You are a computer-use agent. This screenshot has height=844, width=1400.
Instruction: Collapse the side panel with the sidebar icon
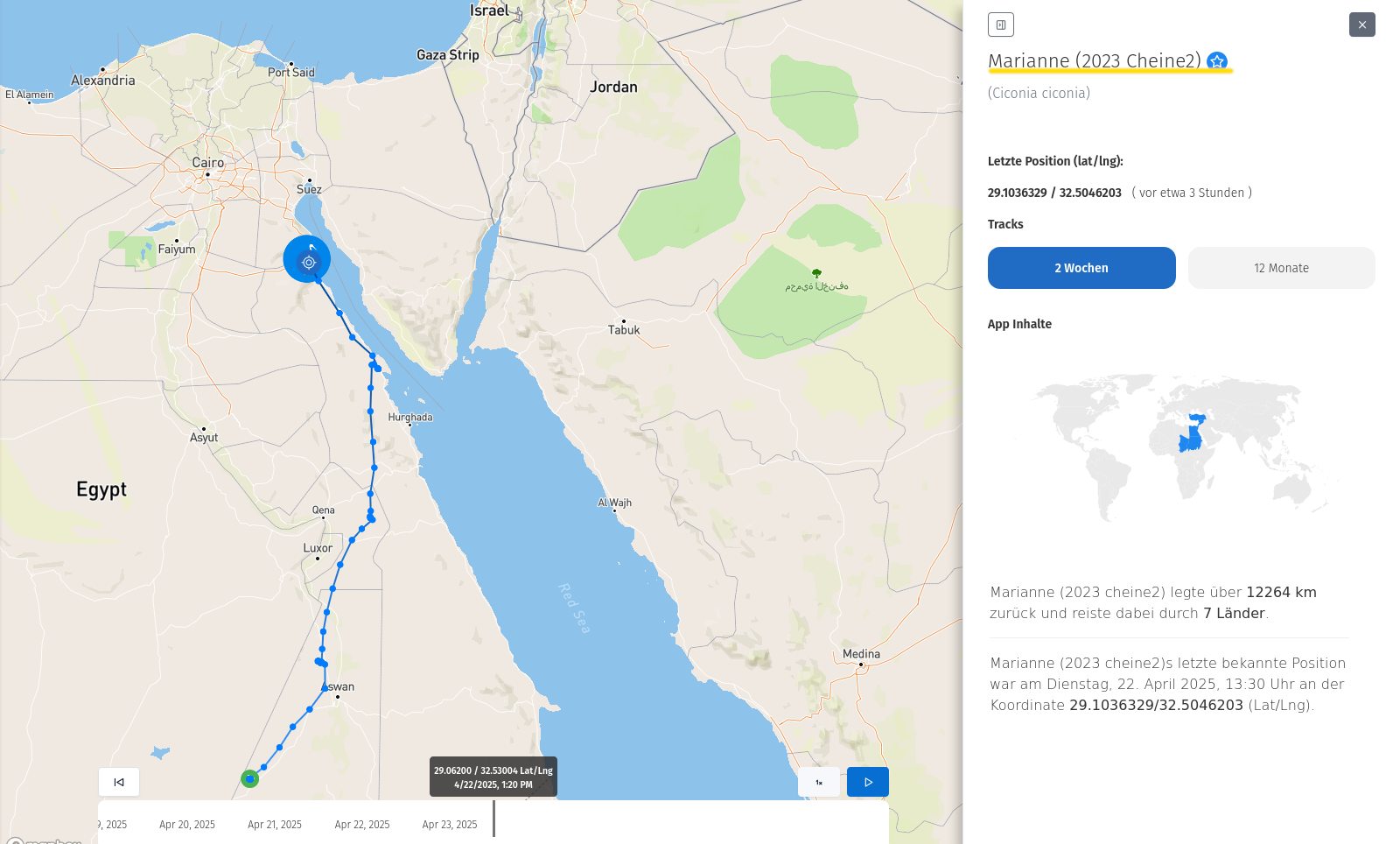[1000, 25]
